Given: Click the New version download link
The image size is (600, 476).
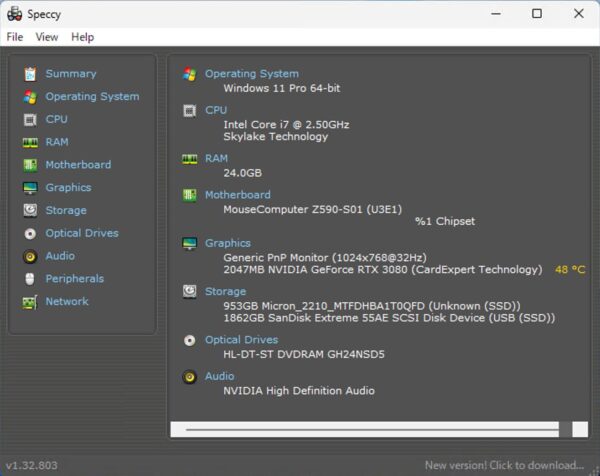Looking at the screenshot, I should coord(503,465).
